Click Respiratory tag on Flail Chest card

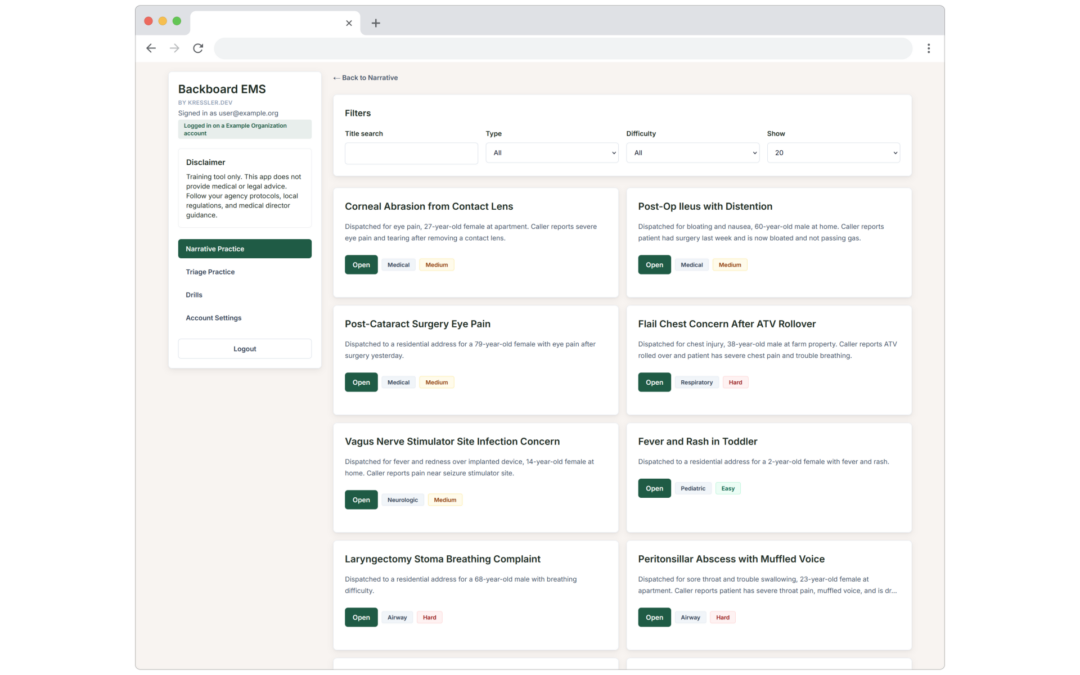pos(696,382)
